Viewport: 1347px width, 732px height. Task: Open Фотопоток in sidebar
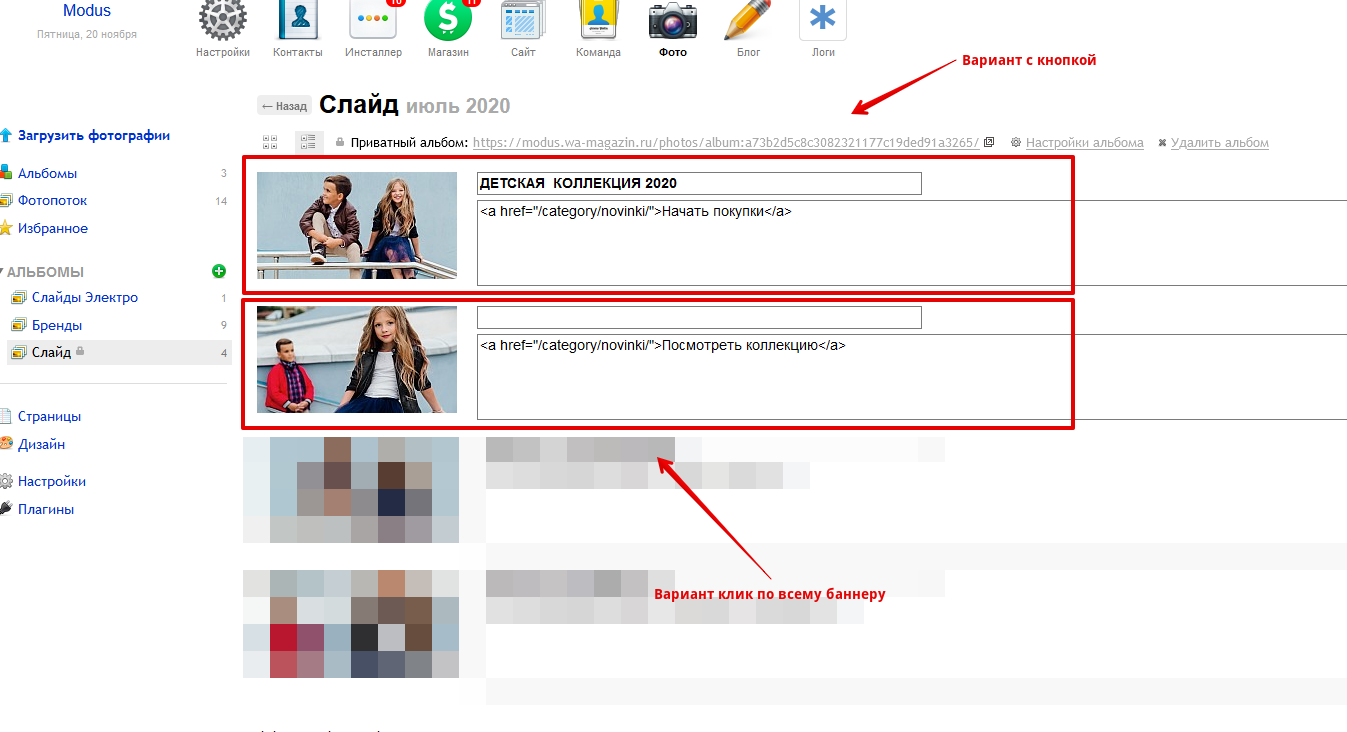click(52, 201)
